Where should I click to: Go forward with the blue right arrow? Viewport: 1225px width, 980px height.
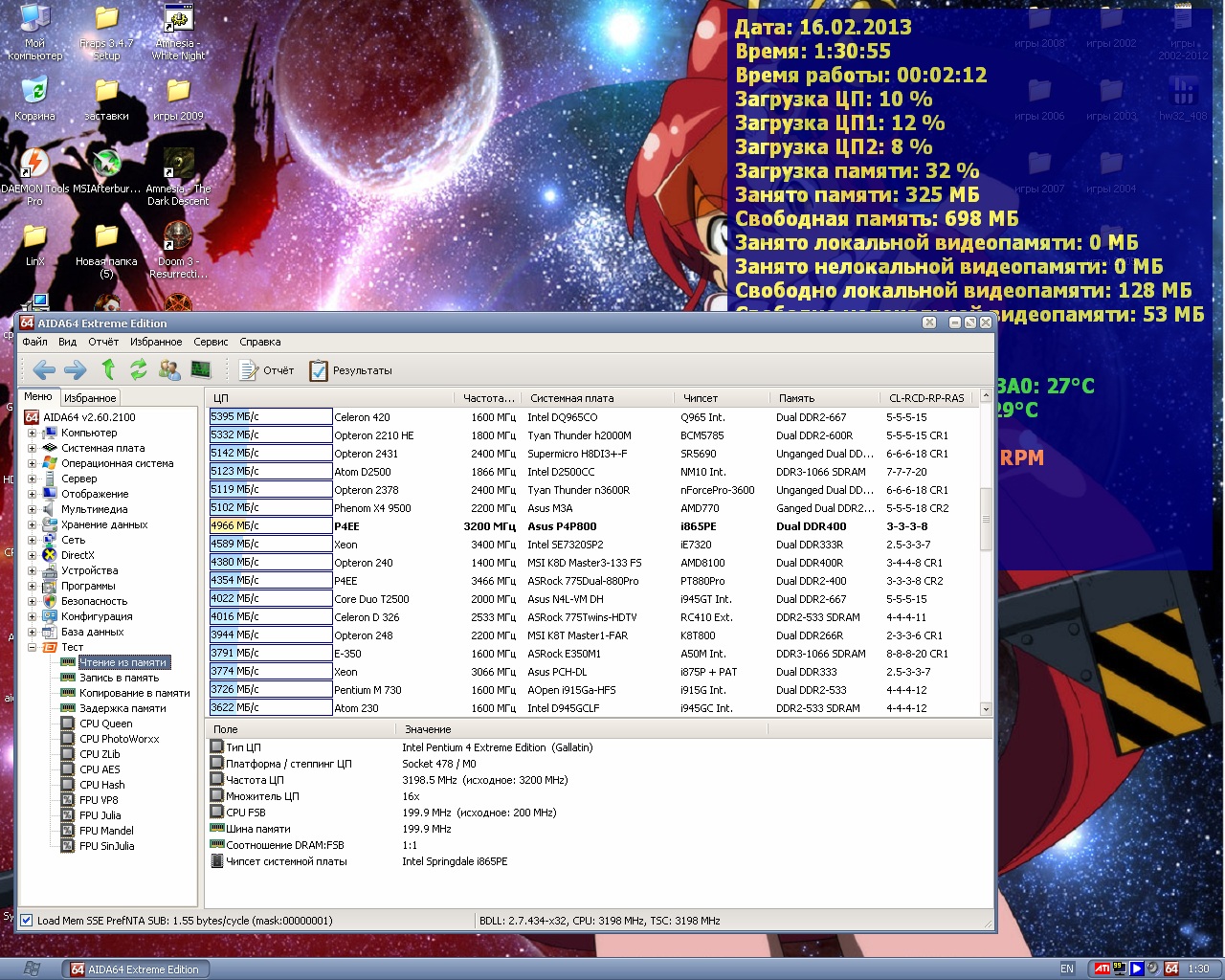coord(75,369)
